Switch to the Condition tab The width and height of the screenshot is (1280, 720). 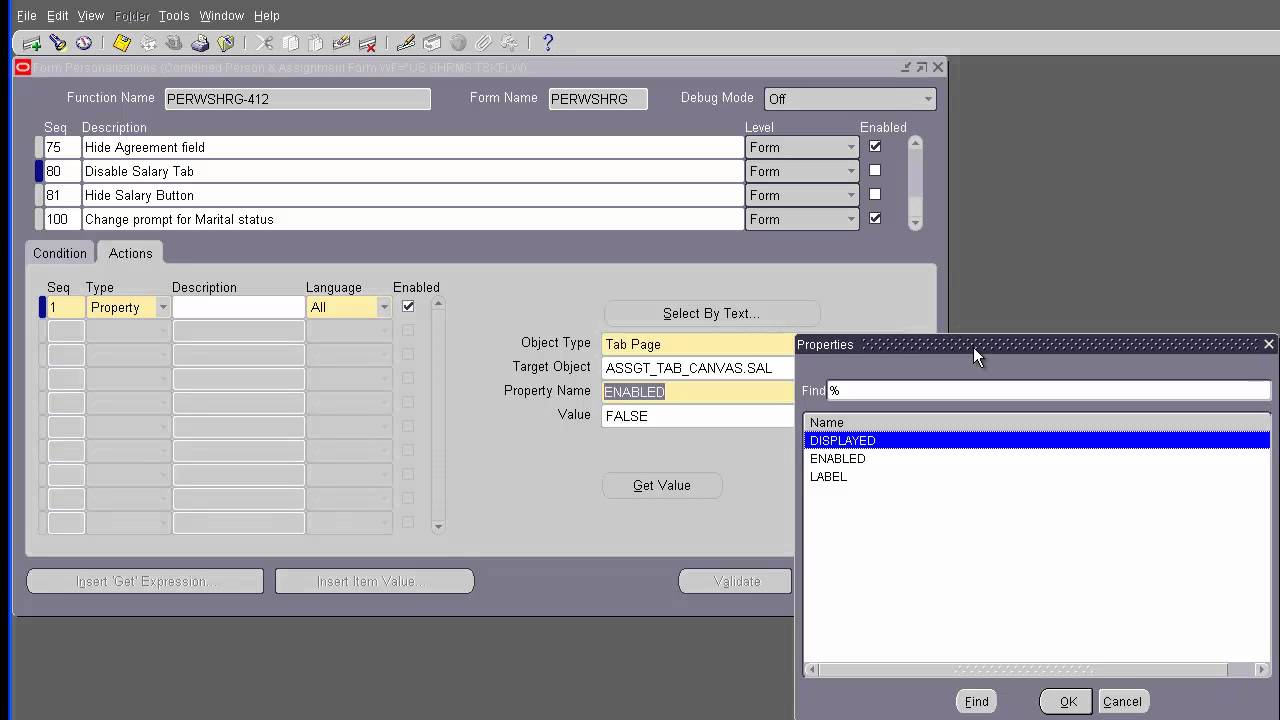click(x=60, y=253)
